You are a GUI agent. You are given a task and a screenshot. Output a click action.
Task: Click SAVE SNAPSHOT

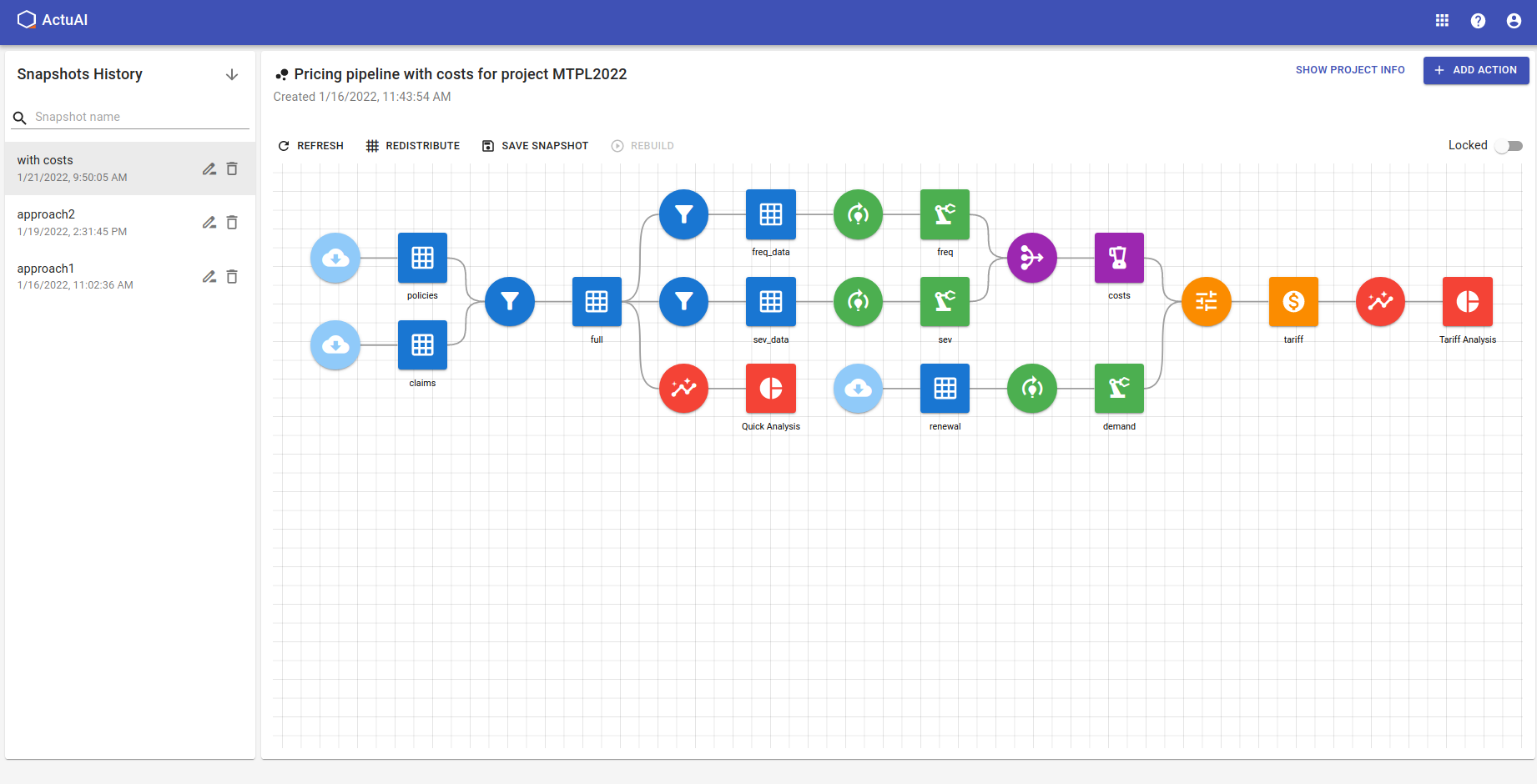535,145
